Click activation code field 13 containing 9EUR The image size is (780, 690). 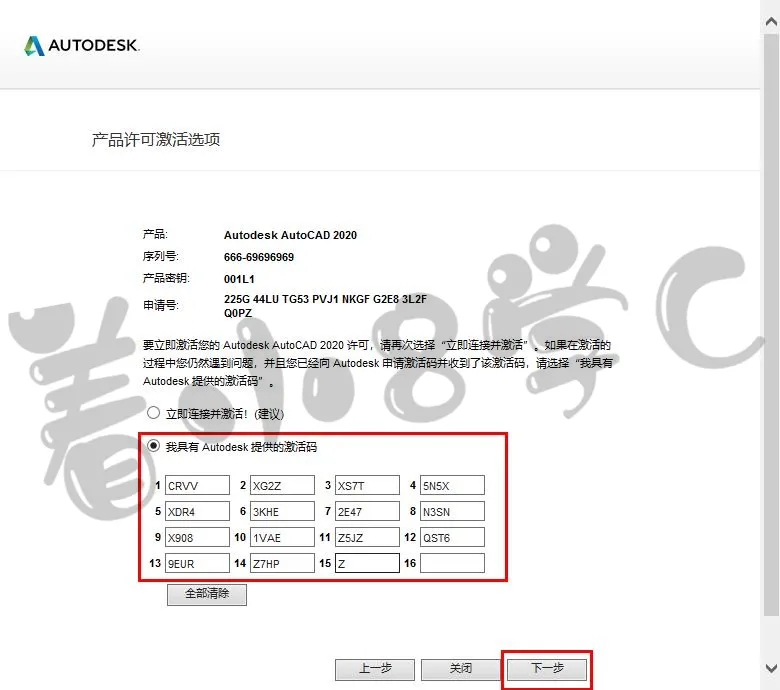pyautogui.click(x=197, y=563)
